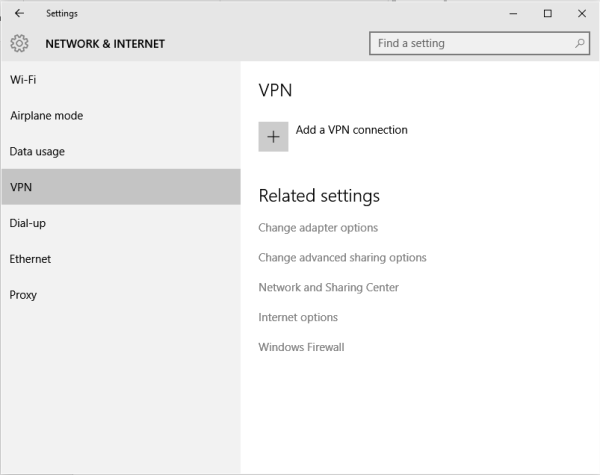Maximize the Settings window
The image size is (600, 475).
pos(547,14)
